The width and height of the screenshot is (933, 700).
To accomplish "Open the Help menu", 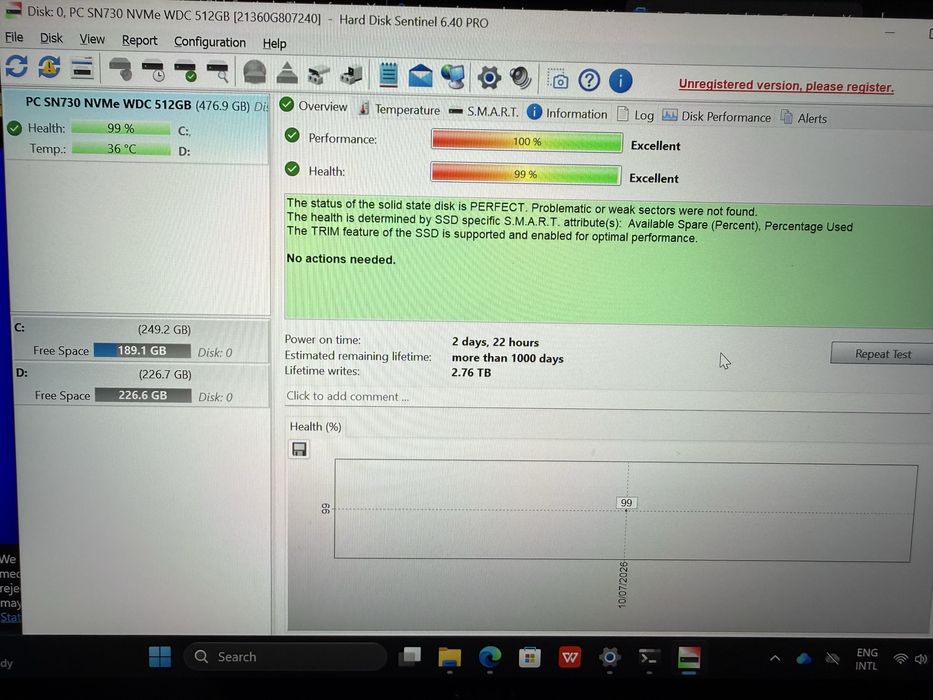I will point(274,43).
